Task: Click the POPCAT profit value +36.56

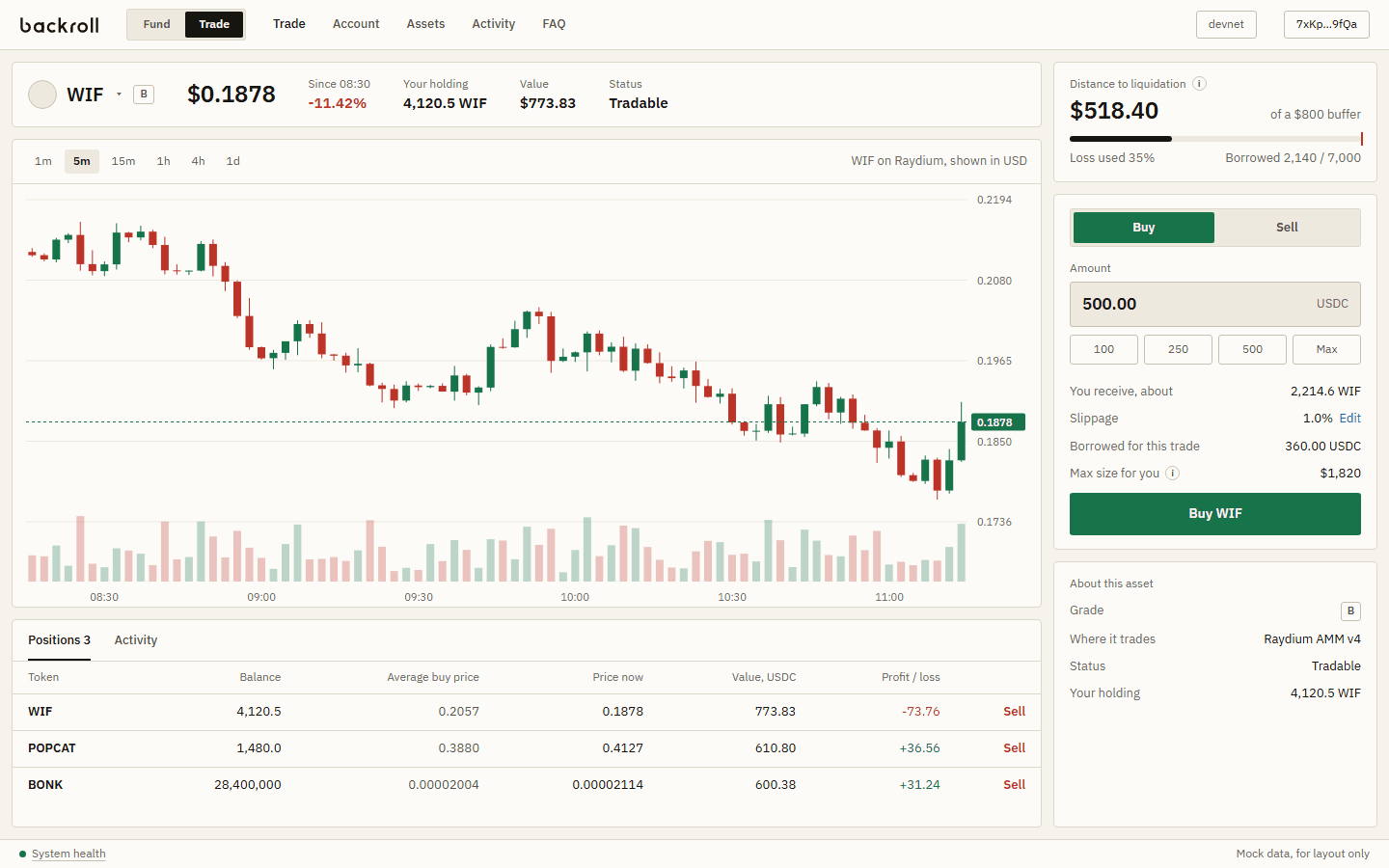Action: (919, 748)
